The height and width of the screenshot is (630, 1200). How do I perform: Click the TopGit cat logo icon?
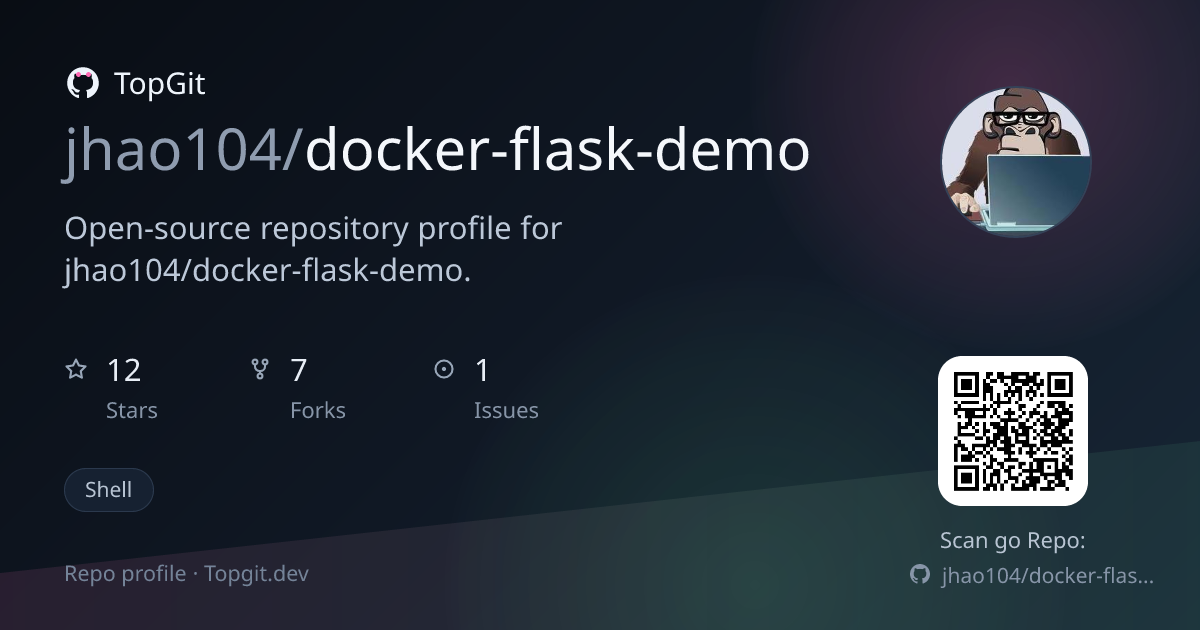(82, 84)
